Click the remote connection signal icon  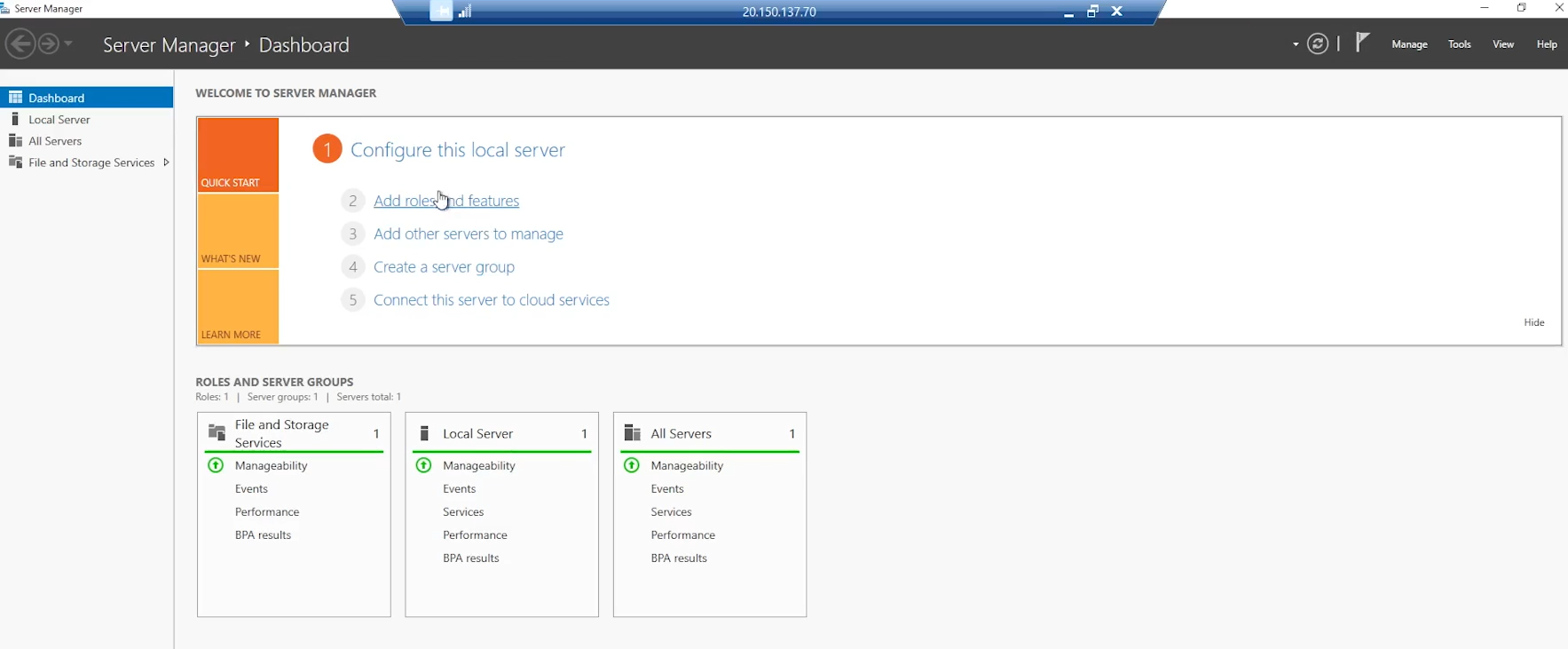tap(465, 12)
